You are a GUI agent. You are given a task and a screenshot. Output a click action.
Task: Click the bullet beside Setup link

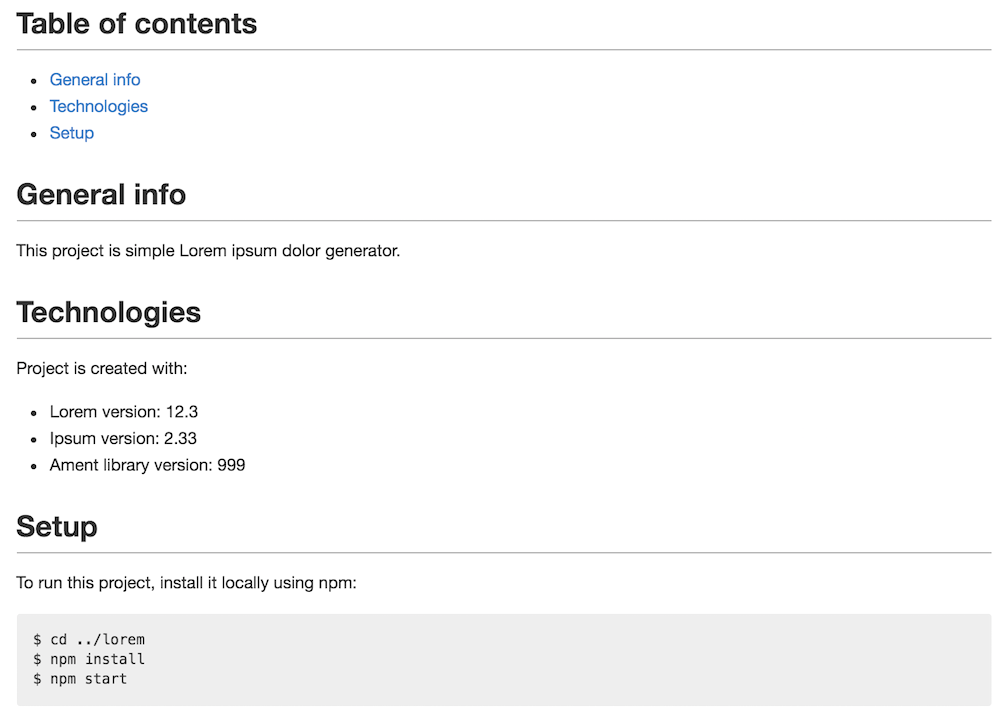(x=34, y=135)
